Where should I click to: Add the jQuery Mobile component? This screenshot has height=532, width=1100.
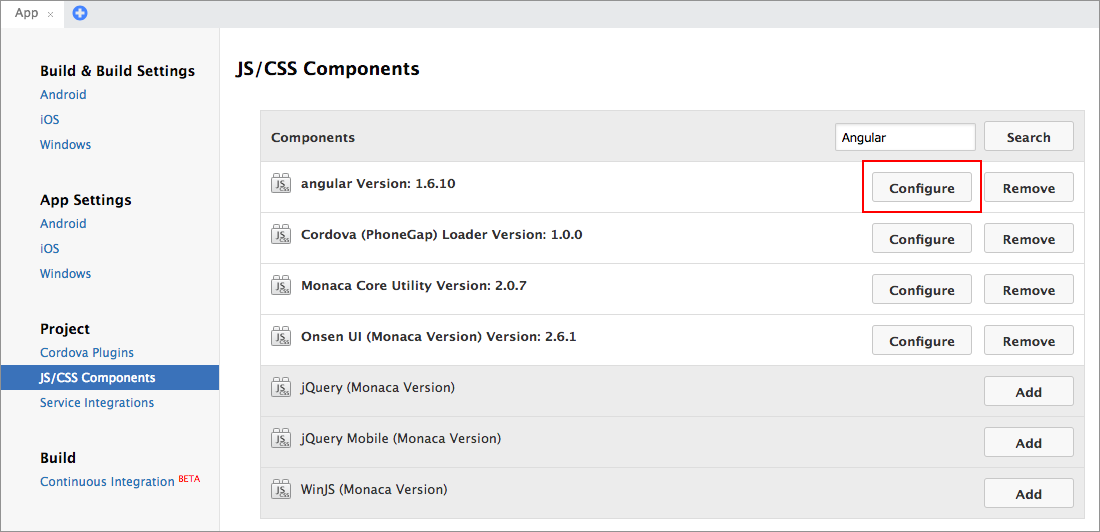coord(1028,443)
